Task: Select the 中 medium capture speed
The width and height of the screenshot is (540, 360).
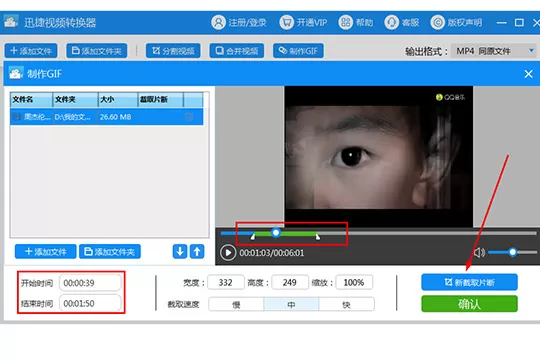Action: tap(291, 305)
